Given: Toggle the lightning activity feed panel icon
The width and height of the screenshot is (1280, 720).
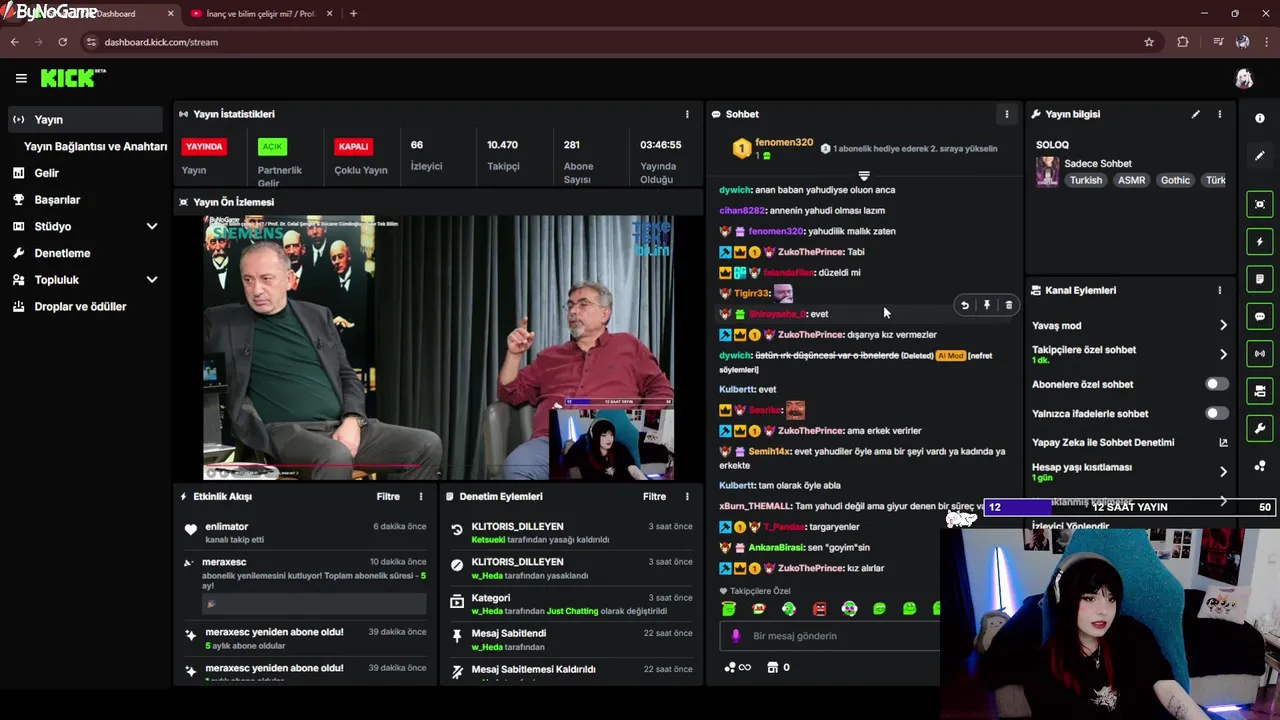Looking at the screenshot, I should pos(1260,242).
